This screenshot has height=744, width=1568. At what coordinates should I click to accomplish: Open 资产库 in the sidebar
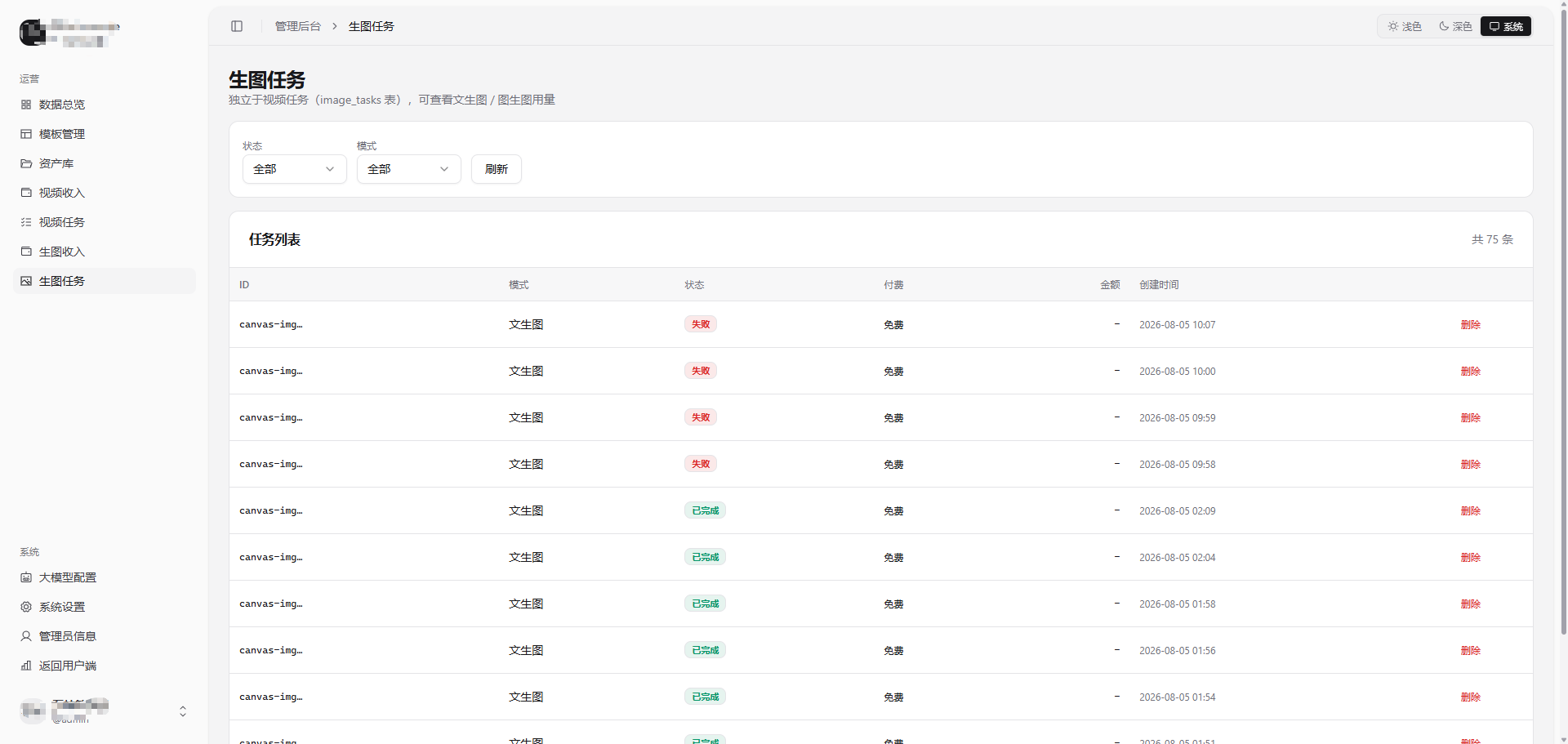(x=105, y=163)
